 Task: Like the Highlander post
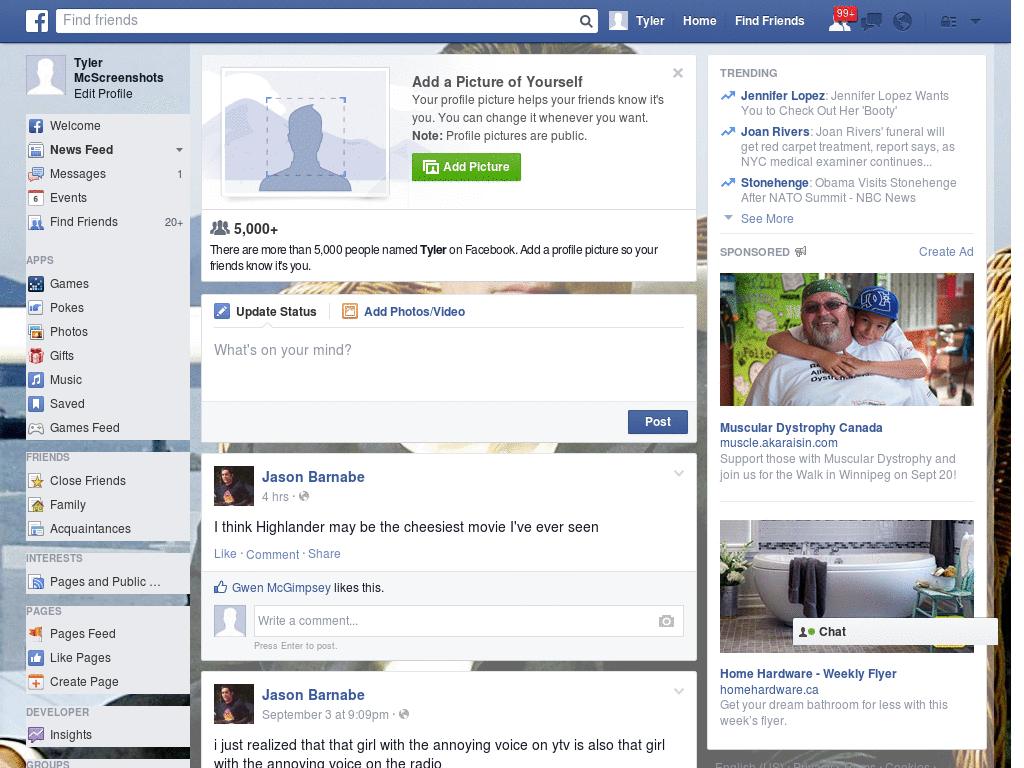tap(225, 554)
